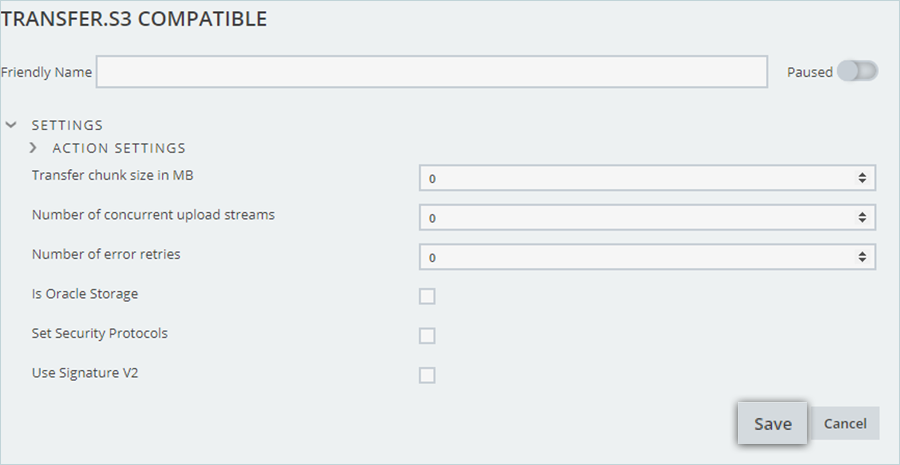Check the Set Security Protocols box
This screenshot has width=900, height=465.
pyautogui.click(x=427, y=336)
